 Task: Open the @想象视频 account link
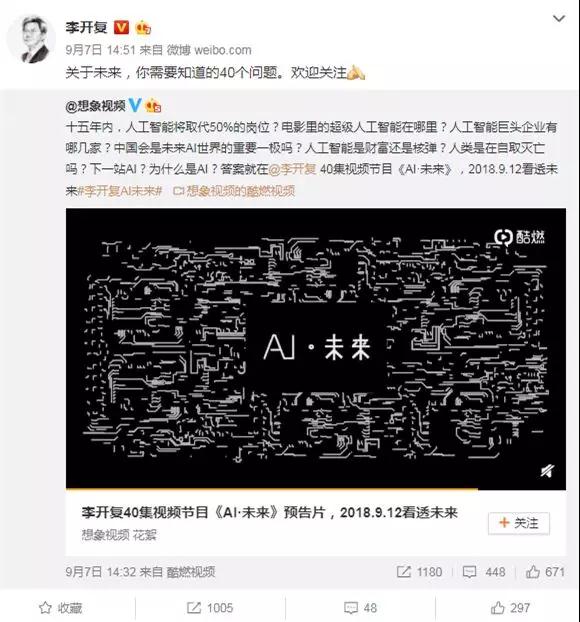(96, 106)
